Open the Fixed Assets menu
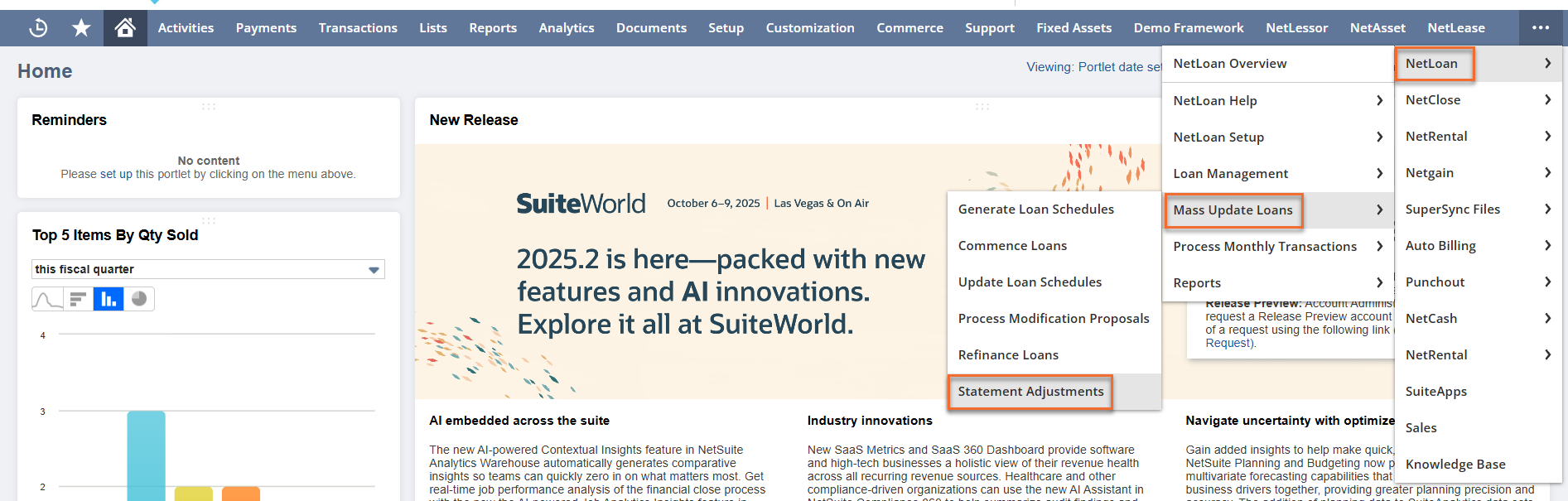The width and height of the screenshot is (1568, 501). (1073, 28)
